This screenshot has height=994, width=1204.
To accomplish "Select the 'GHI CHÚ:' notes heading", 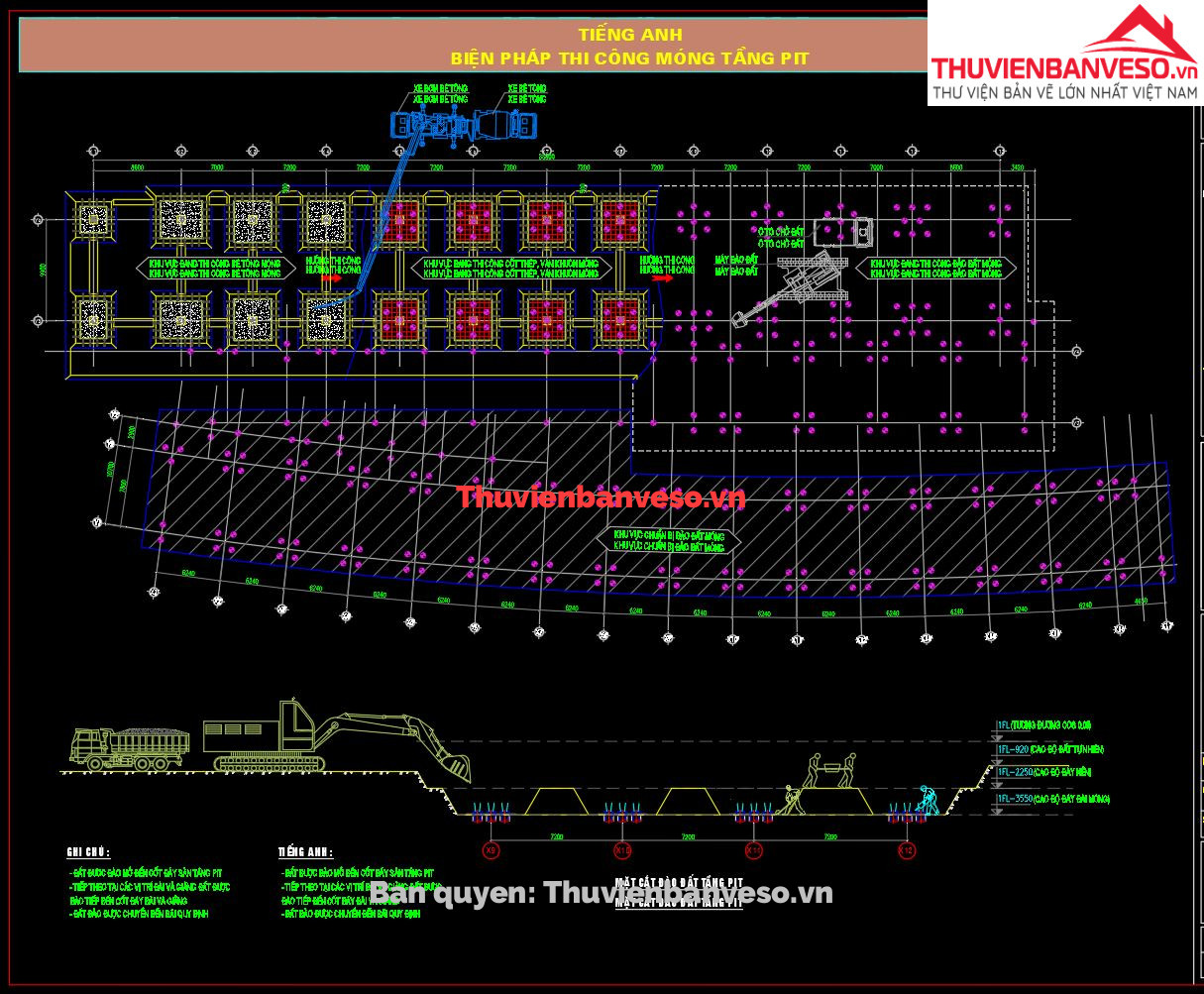I will coord(88,852).
